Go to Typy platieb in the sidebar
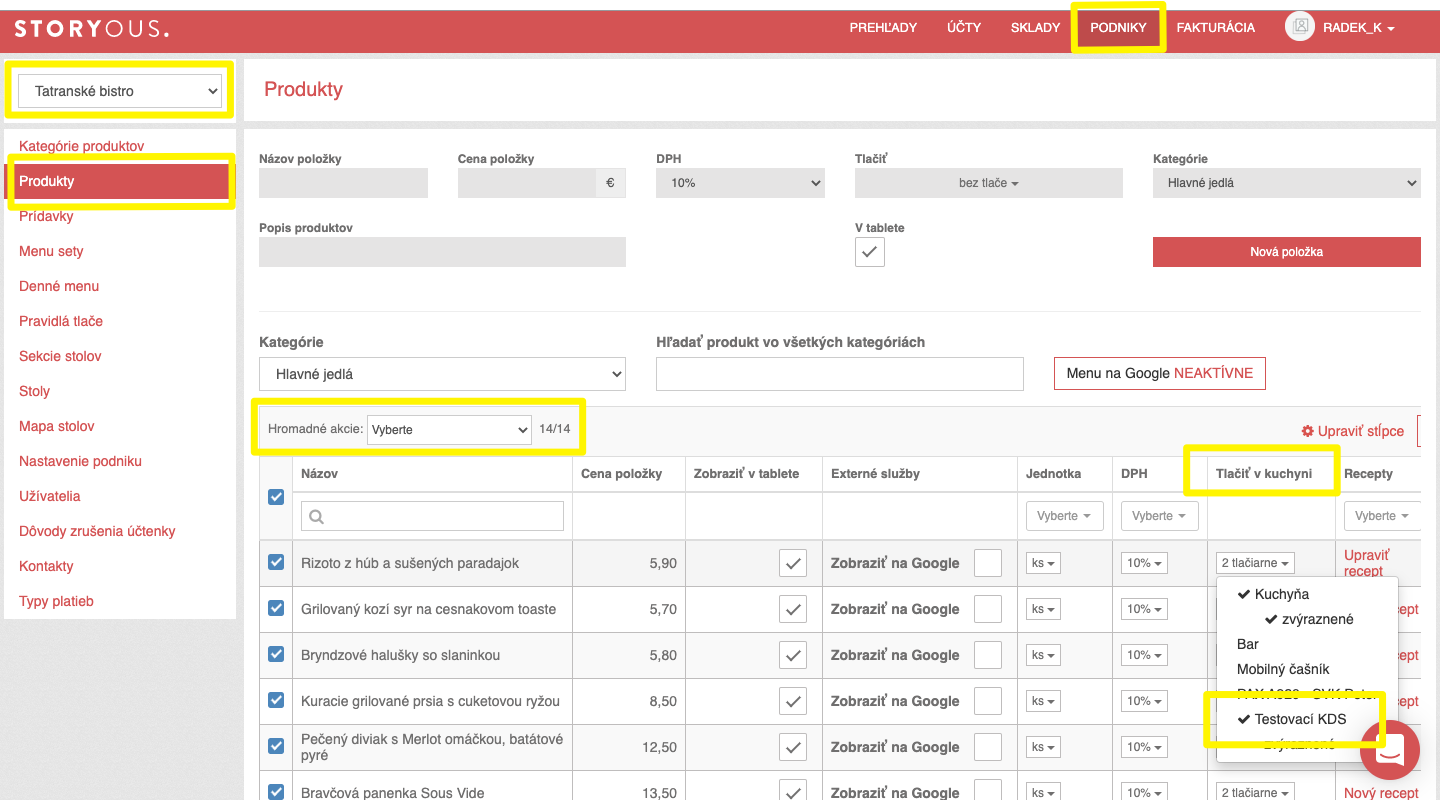Screen dimensions: 1440x800 click(x=56, y=601)
